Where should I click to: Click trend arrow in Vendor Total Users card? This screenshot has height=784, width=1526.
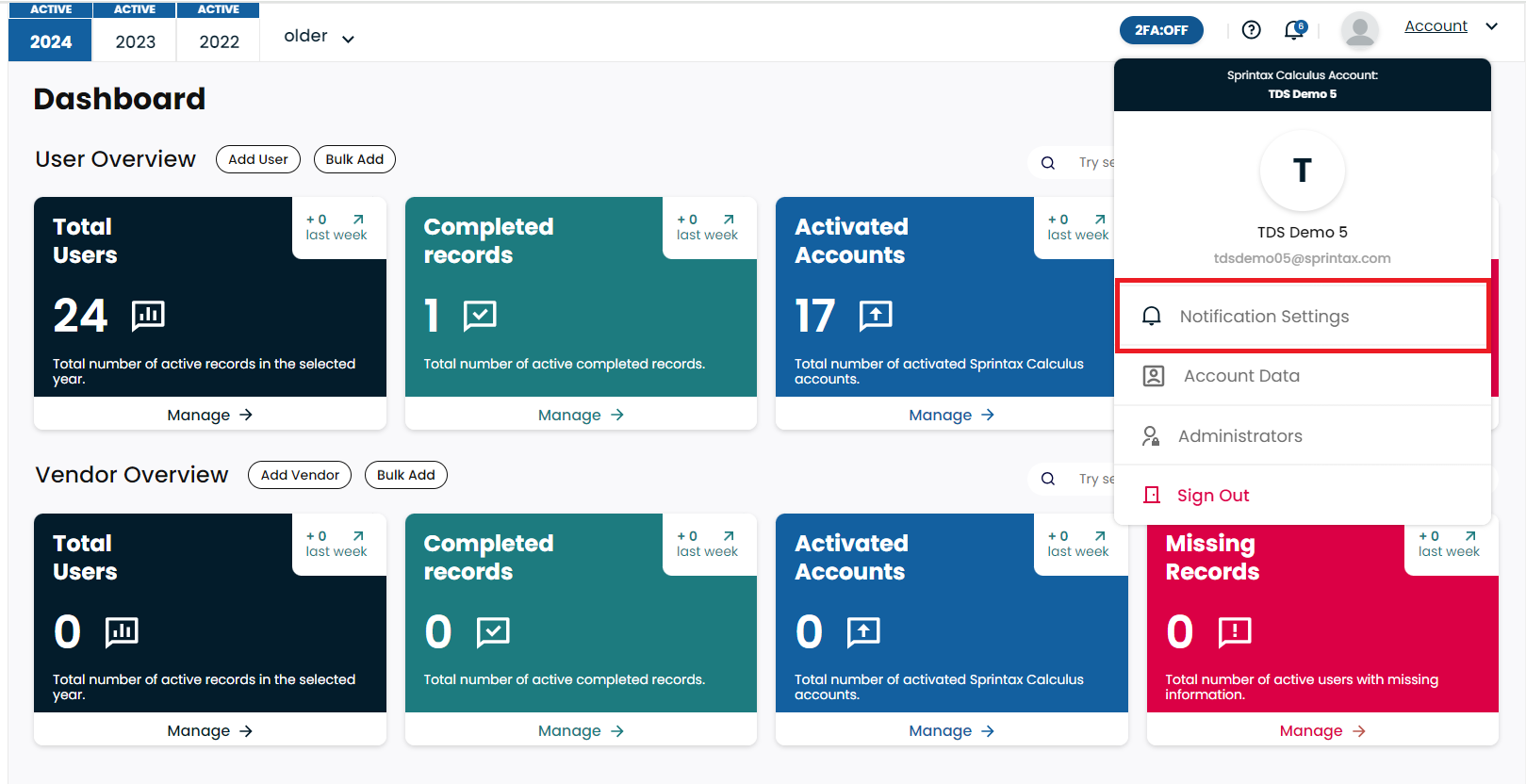pyautogui.click(x=358, y=536)
